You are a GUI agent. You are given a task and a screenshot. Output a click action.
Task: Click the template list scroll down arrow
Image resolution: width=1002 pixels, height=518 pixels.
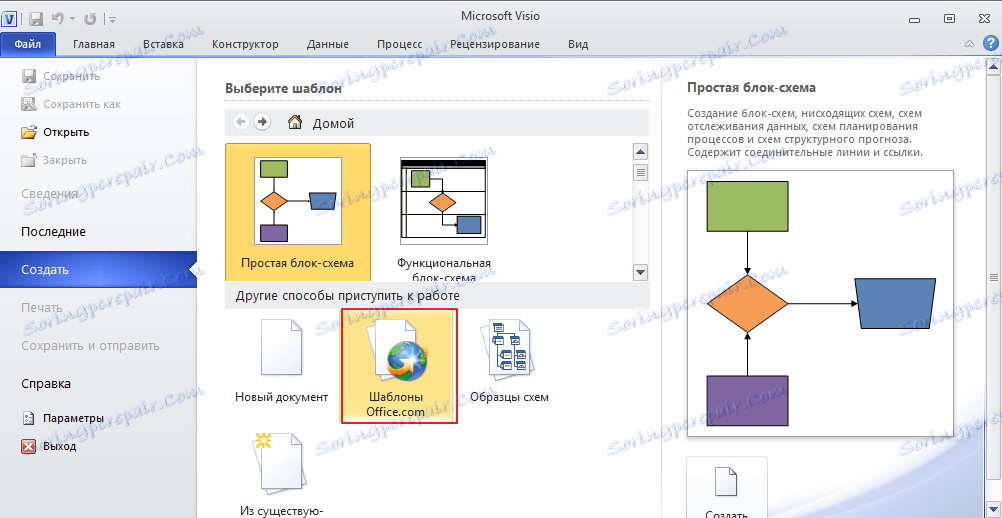click(640, 271)
